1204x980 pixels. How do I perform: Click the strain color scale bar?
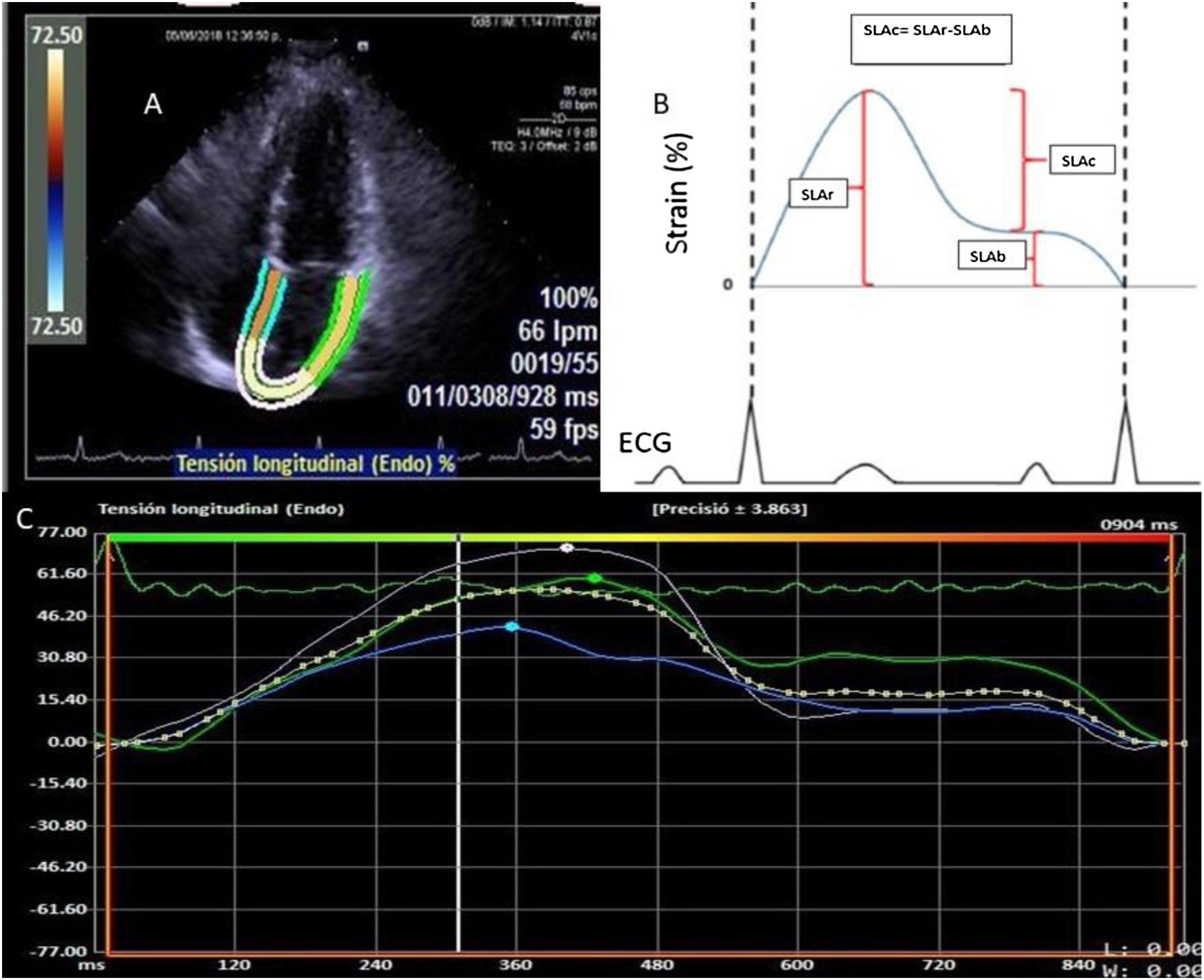(x=56, y=180)
